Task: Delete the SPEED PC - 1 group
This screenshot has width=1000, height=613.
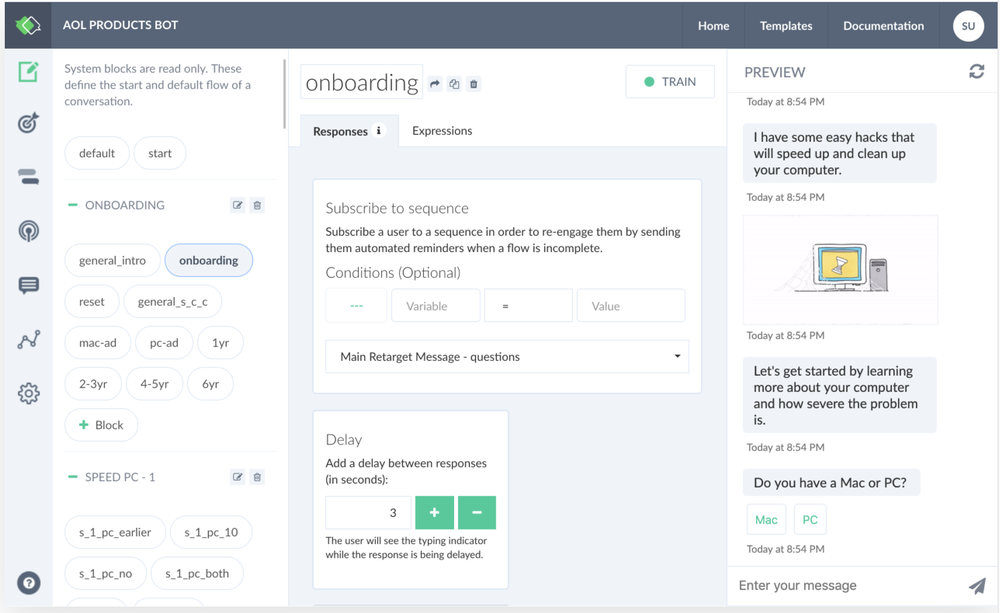Action: [257, 477]
